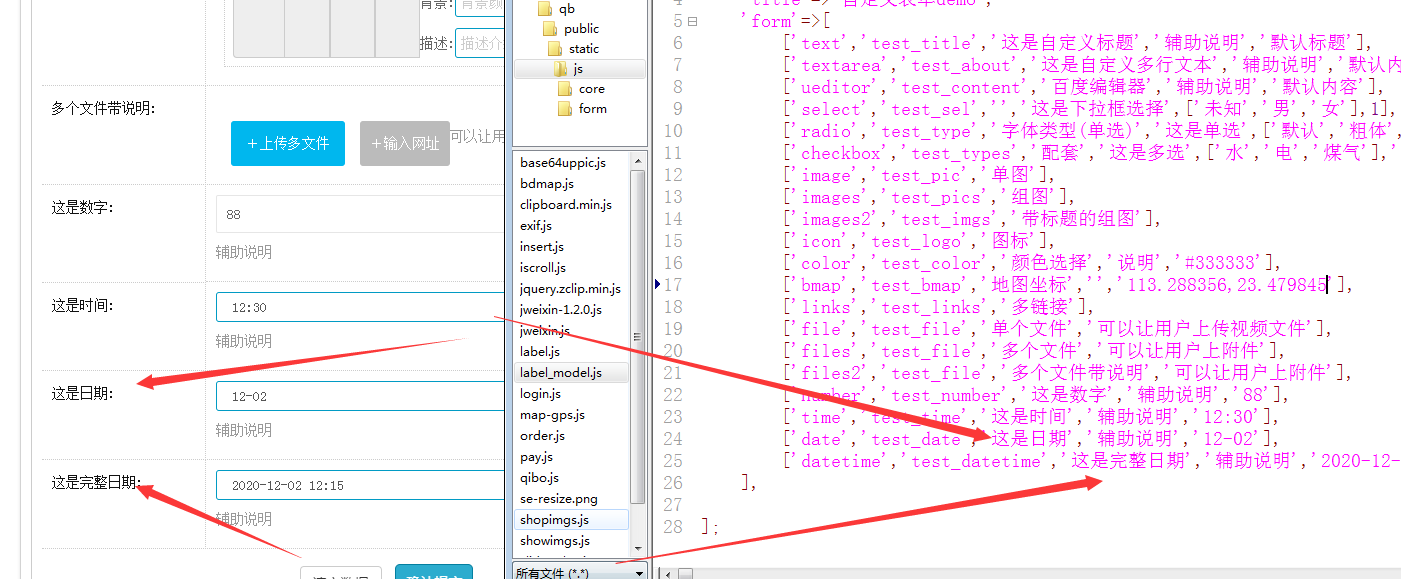Click the core folder icon
The height and width of the screenshot is (579, 1401).
click(565, 89)
